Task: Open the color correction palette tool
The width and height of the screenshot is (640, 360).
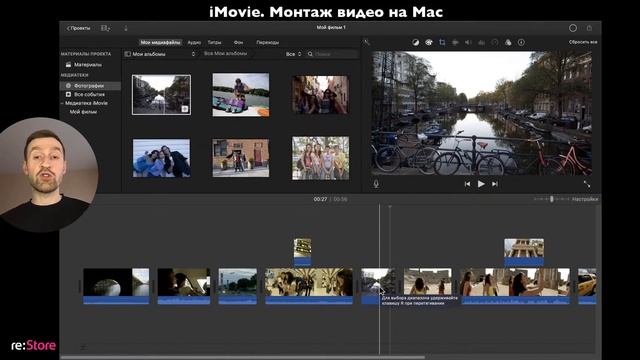Action: click(429, 42)
